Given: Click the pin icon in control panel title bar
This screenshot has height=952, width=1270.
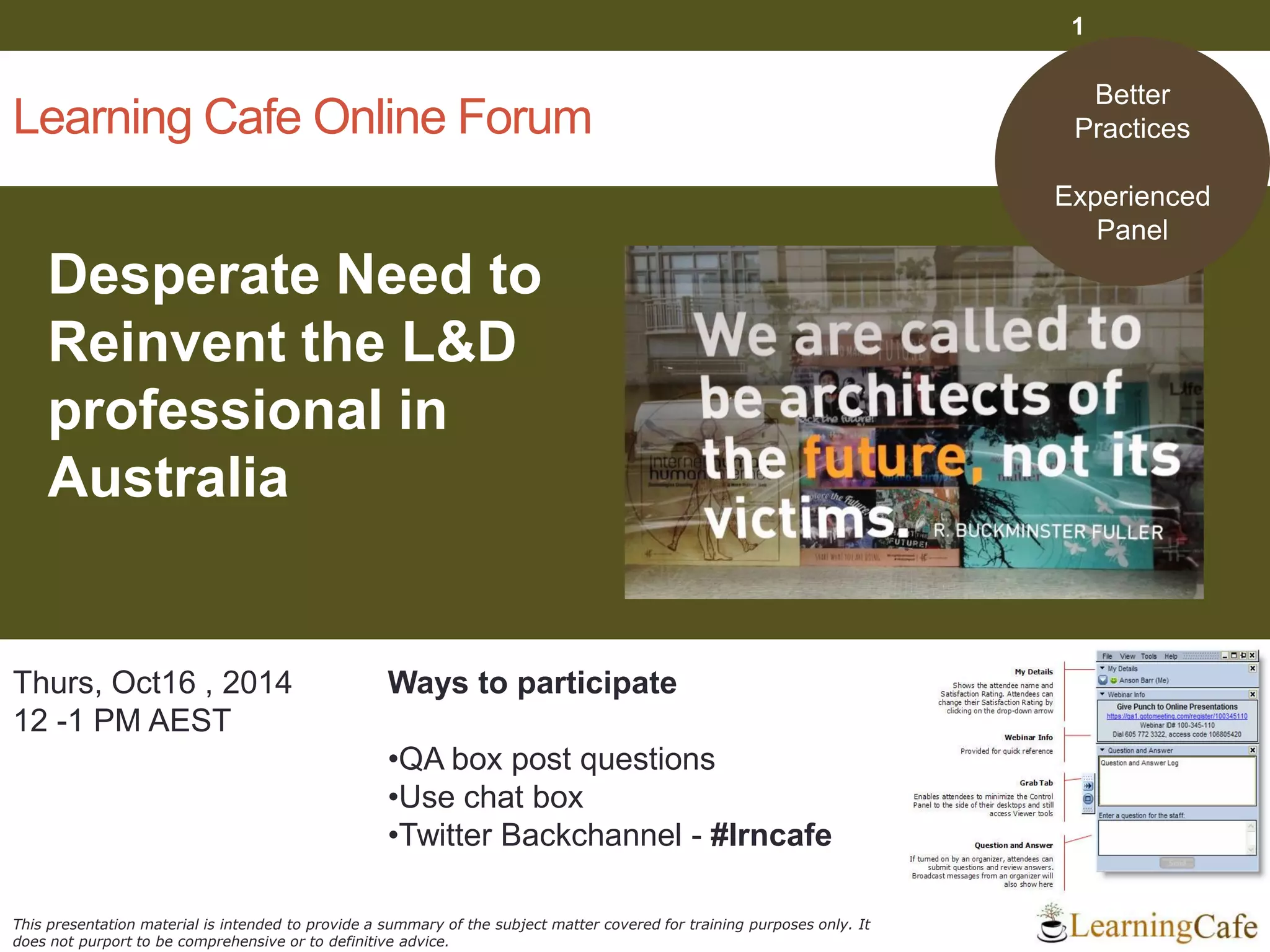Looking at the screenshot, I should (1243, 656).
